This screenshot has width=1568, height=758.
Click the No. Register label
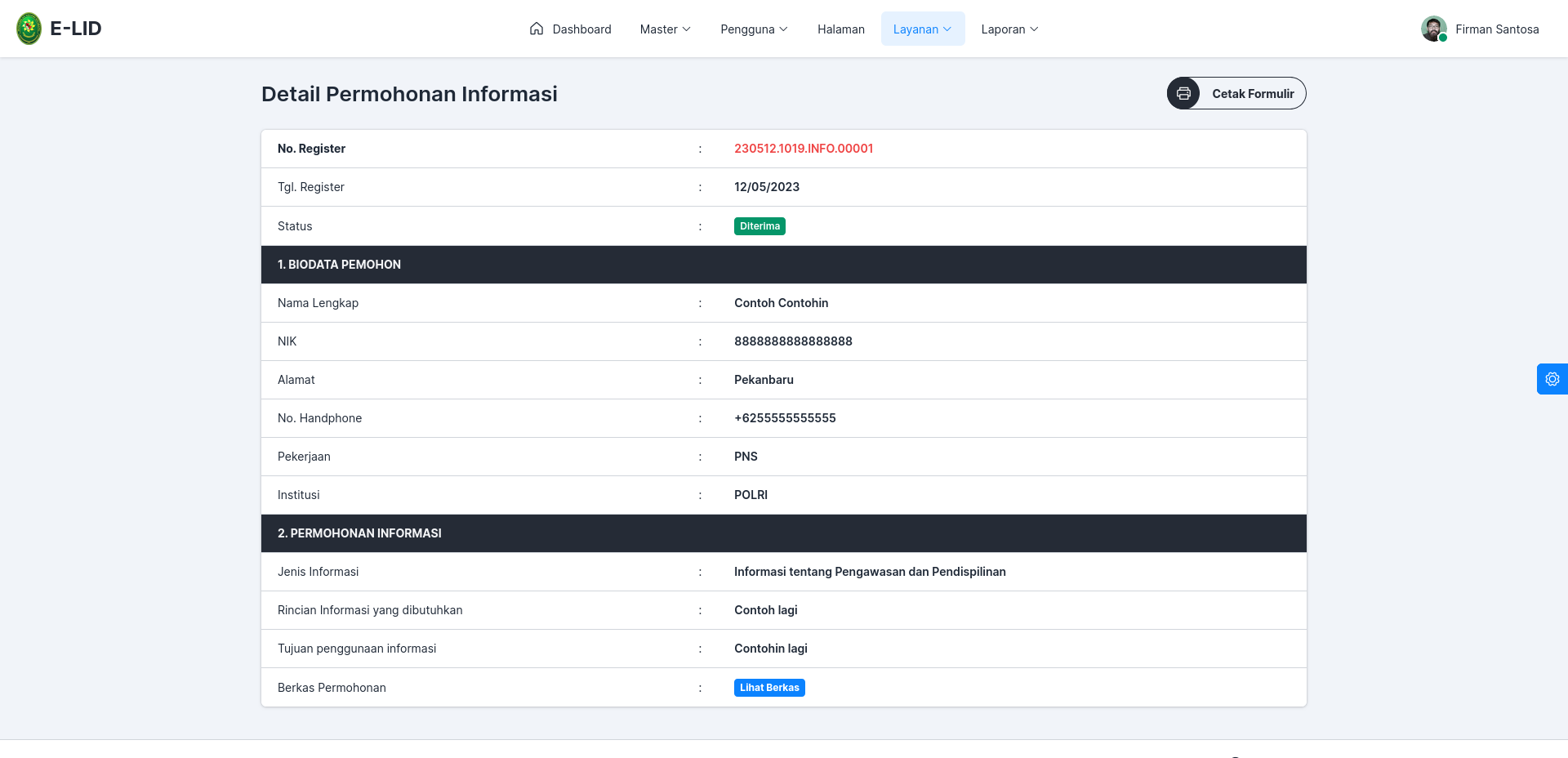point(311,149)
